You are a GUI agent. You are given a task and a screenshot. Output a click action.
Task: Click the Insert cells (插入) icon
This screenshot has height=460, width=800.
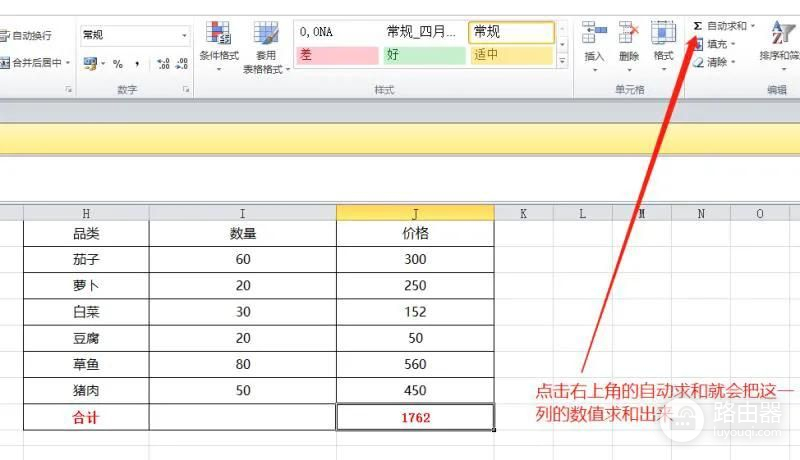pyautogui.click(x=594, y=33)
